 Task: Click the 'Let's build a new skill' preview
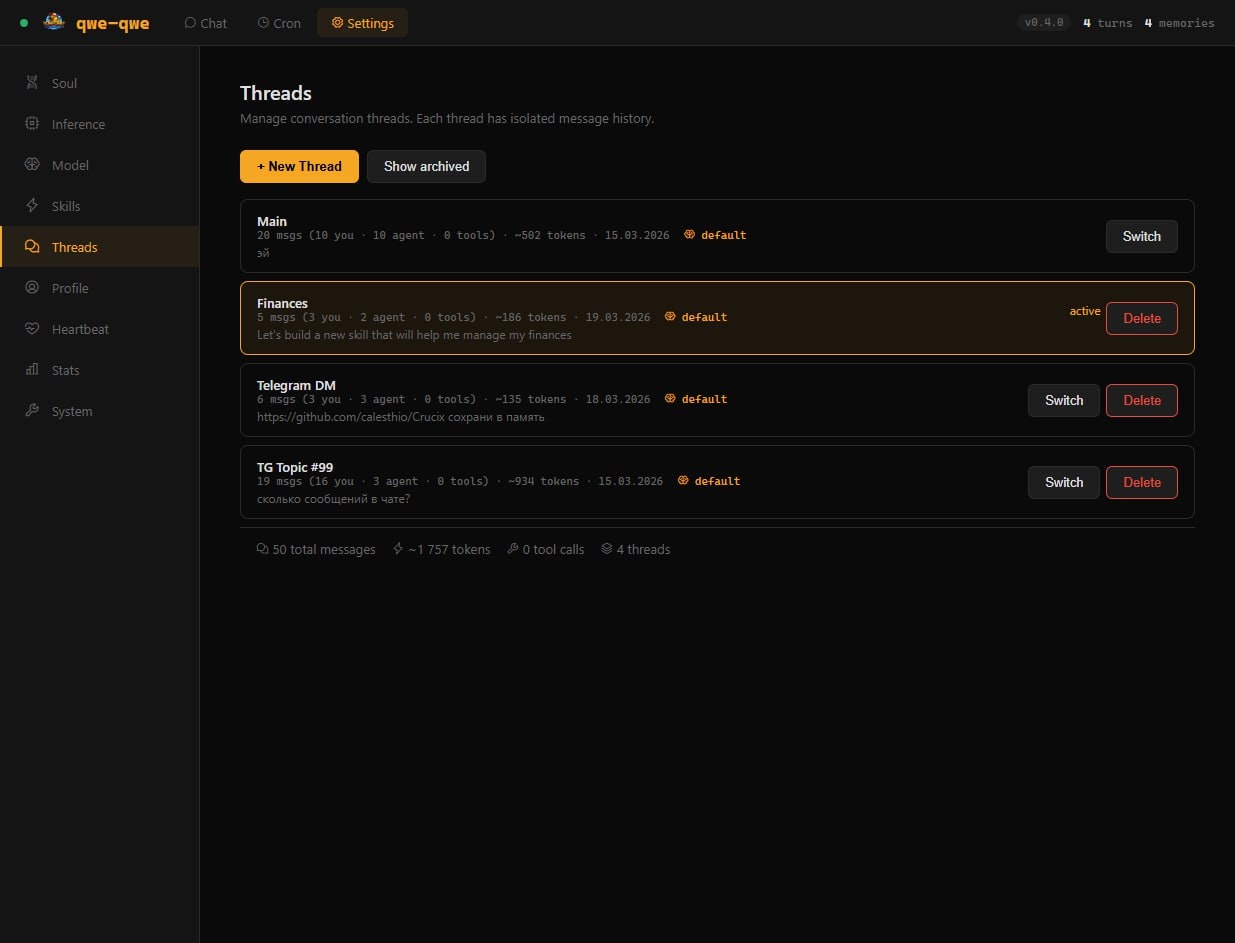[x=414, y=335]
